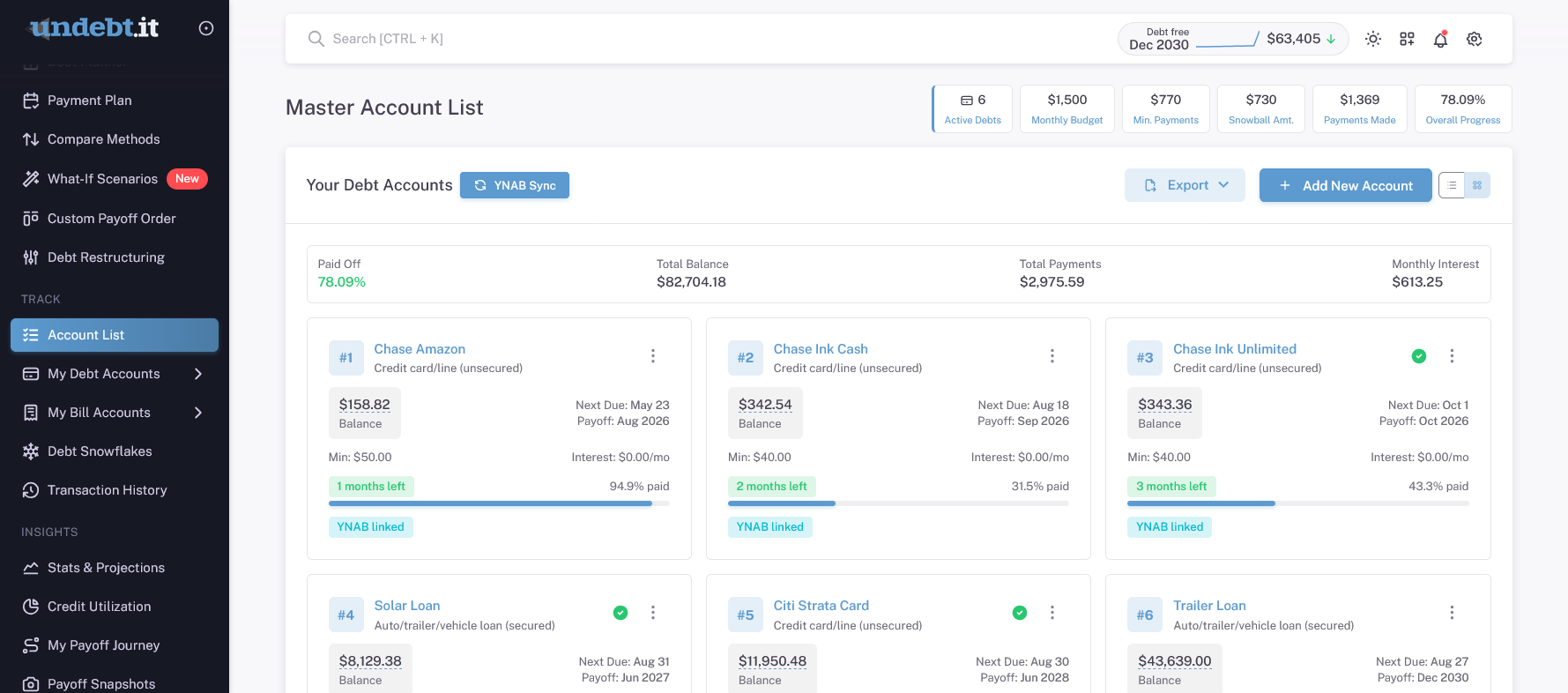Click Add New Account button

[1345, 185]
